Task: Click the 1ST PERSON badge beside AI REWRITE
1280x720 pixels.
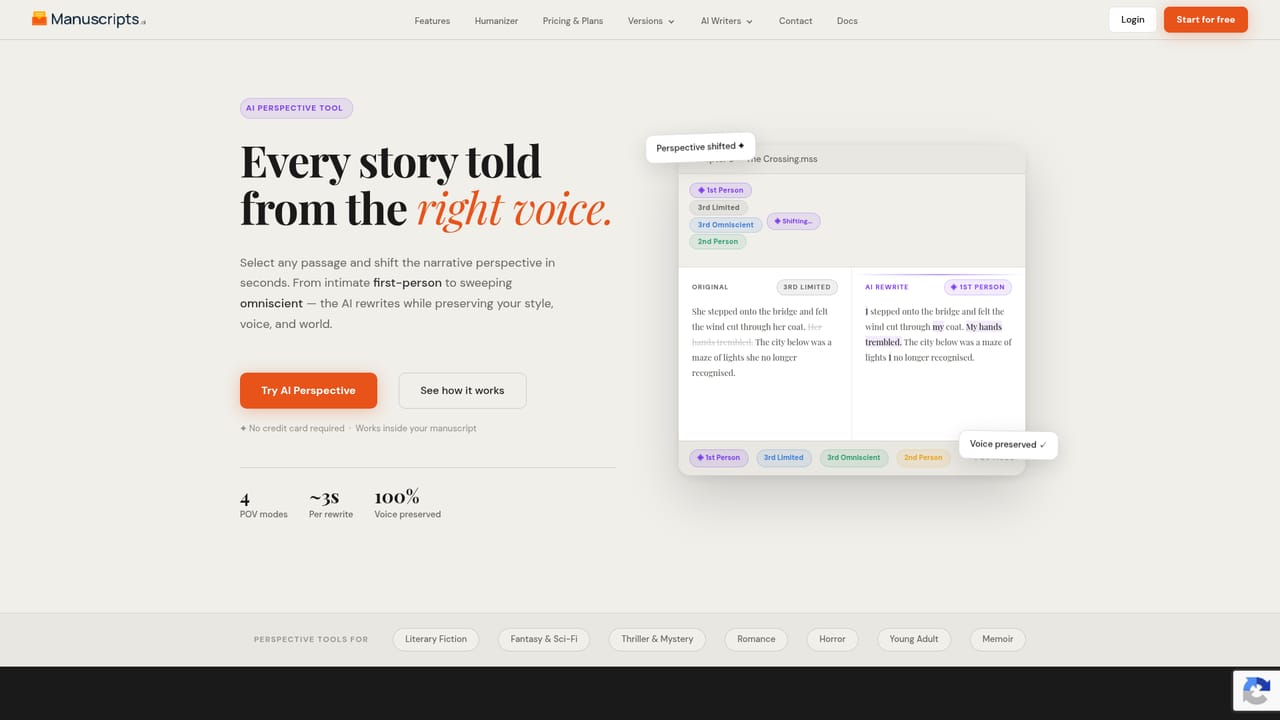Action: (x=978, y=287)
